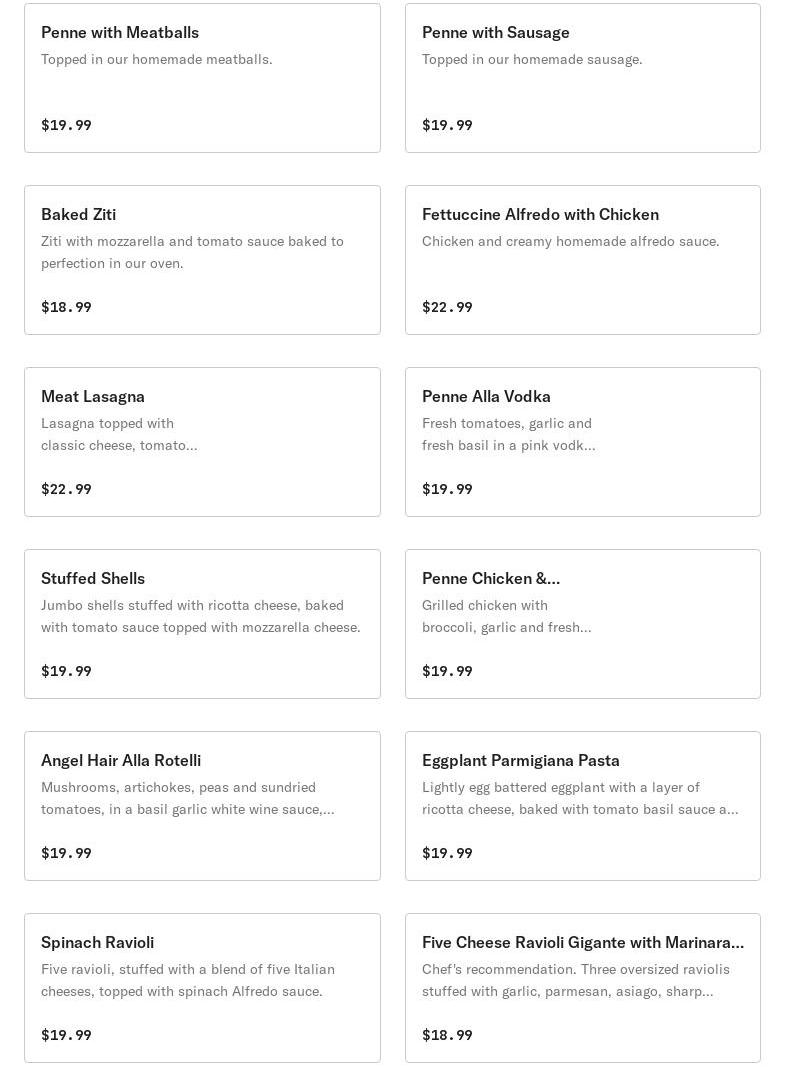Click the $22.99 price on Meat Lasagna
785x1089 pixels.
click(x=66, y=489)
